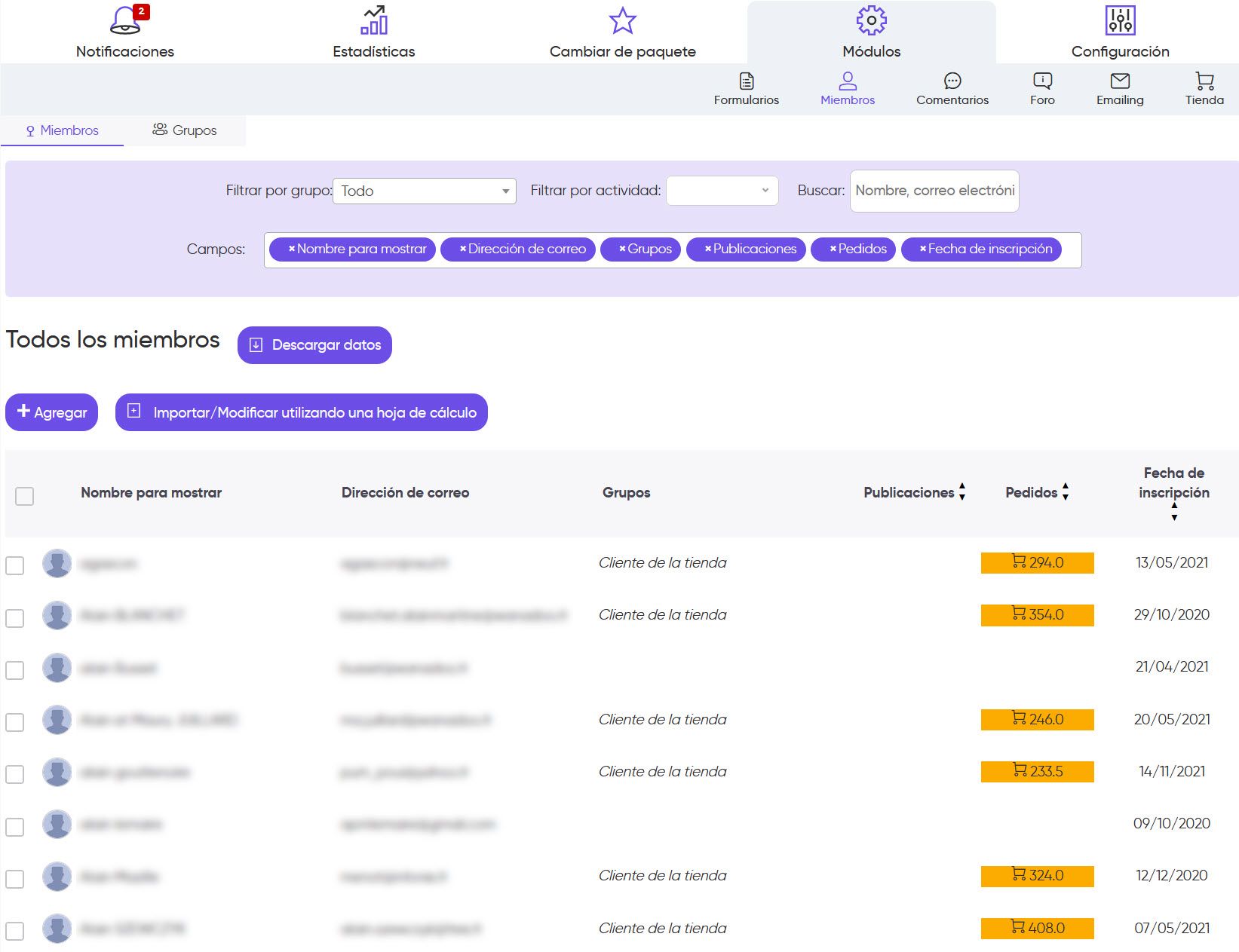Open the Notificaciones bell icon
The height and width of the screenshot is (952, 1239).
(x=125, y=20)
